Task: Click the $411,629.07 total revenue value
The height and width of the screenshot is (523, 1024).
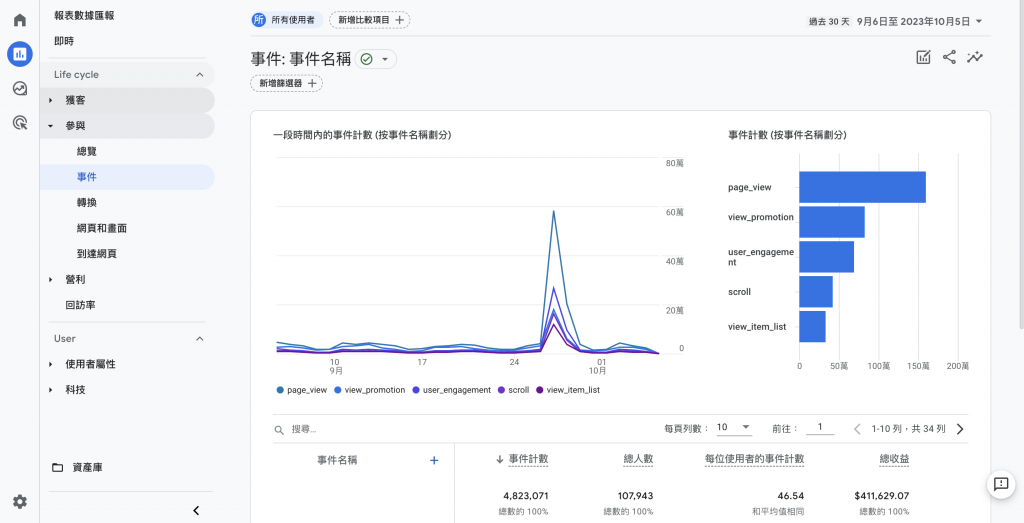Action: (x=882, y=496)
